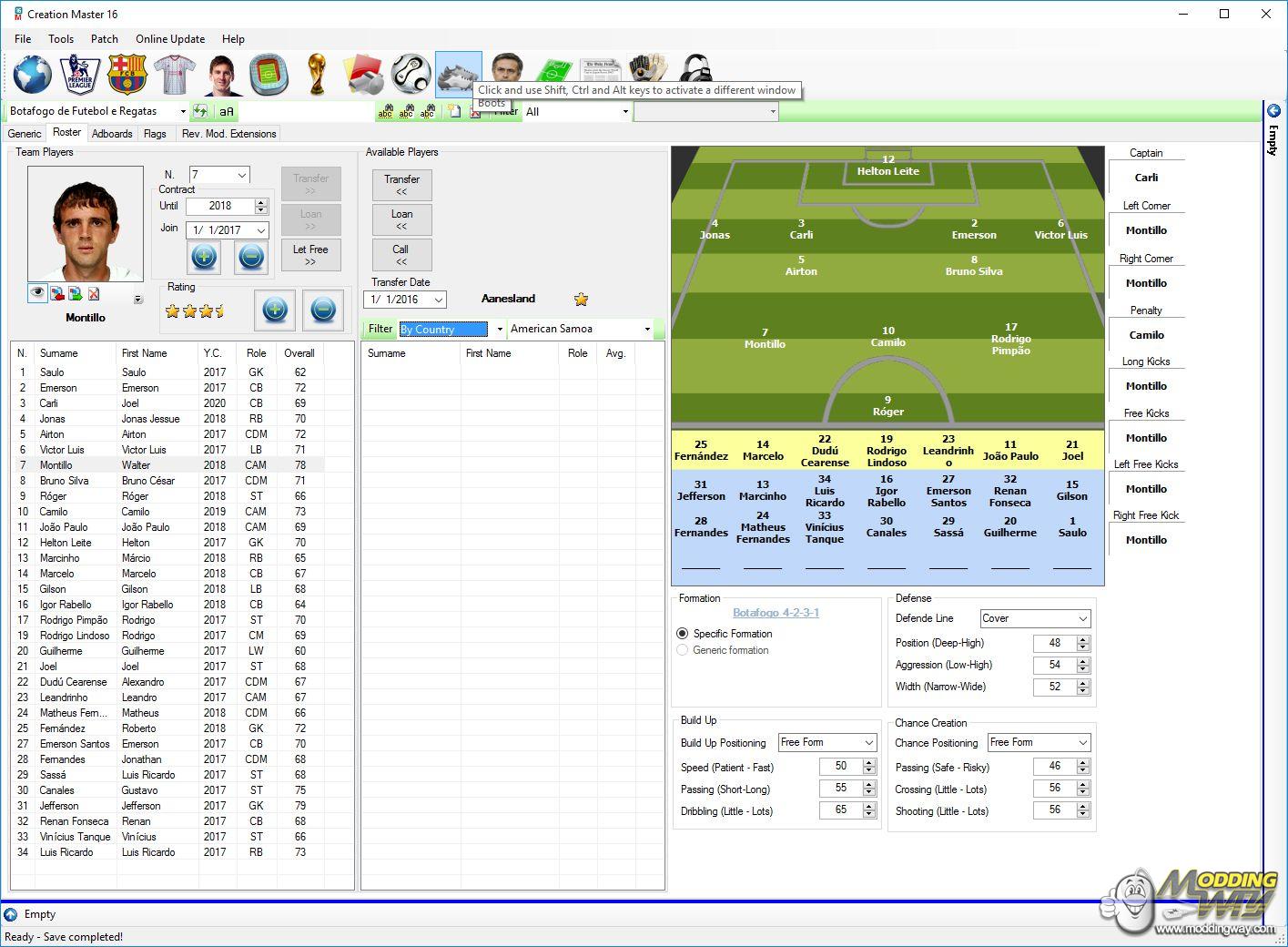The width and height of the screenshot is (1288, 947).
Task: Select the Specific Formation radio button
Action: point(683,634)
